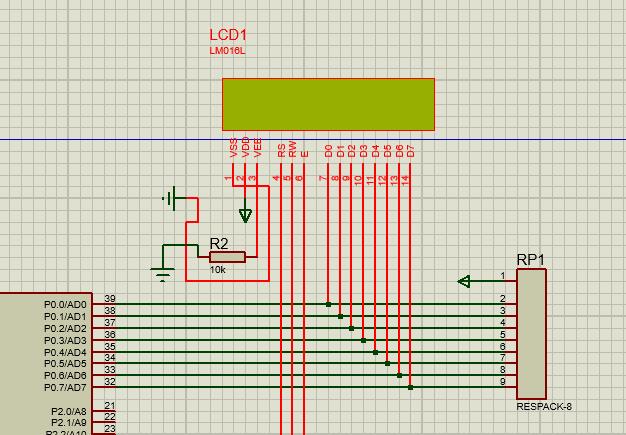Click the D4 pin label on LCD1

click(x=375, y=151)
